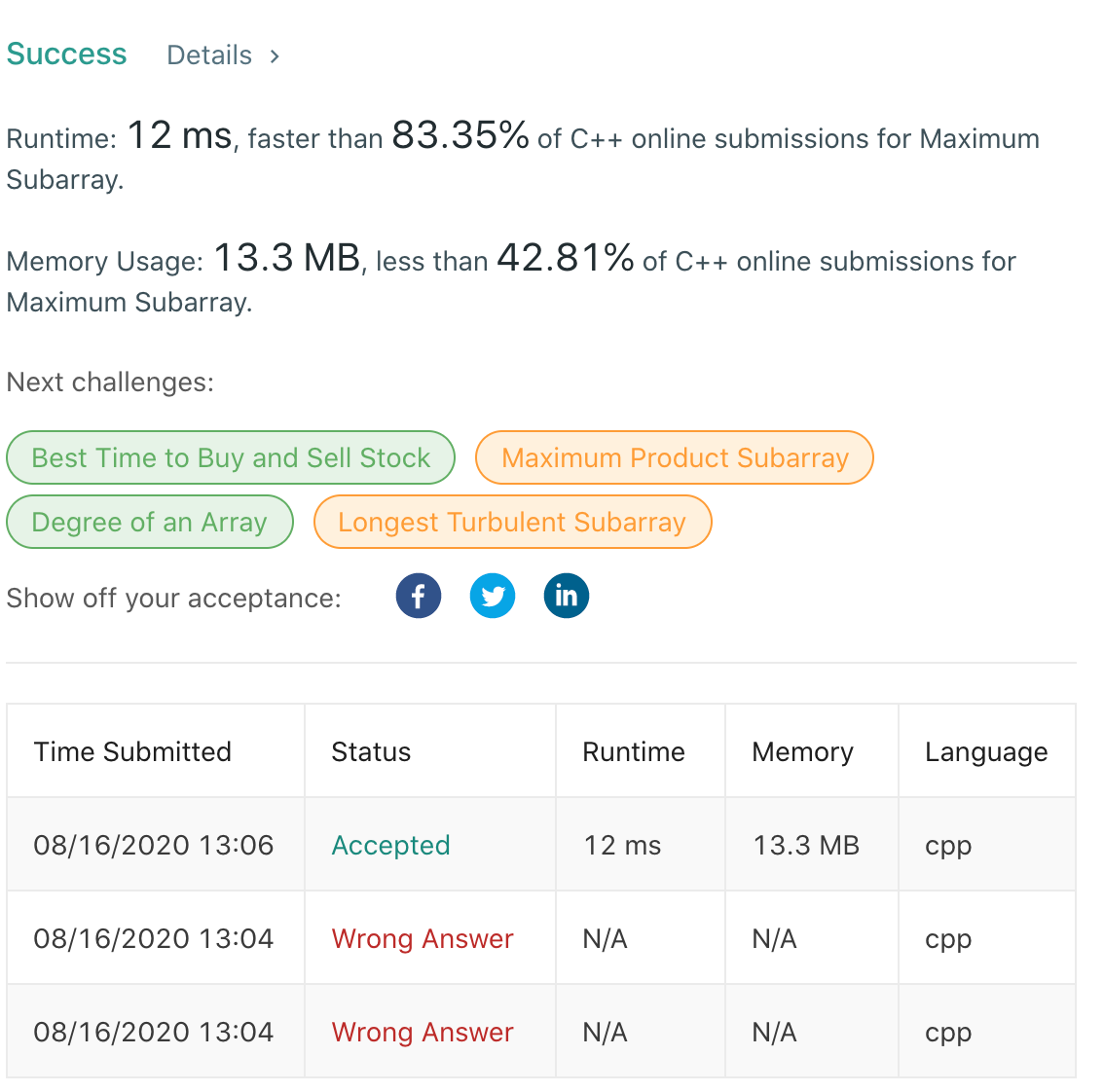The image size is (1104, 1092).
Task: Open Maximum Product Subarray challenge
Action: click(x=674, y=456)
